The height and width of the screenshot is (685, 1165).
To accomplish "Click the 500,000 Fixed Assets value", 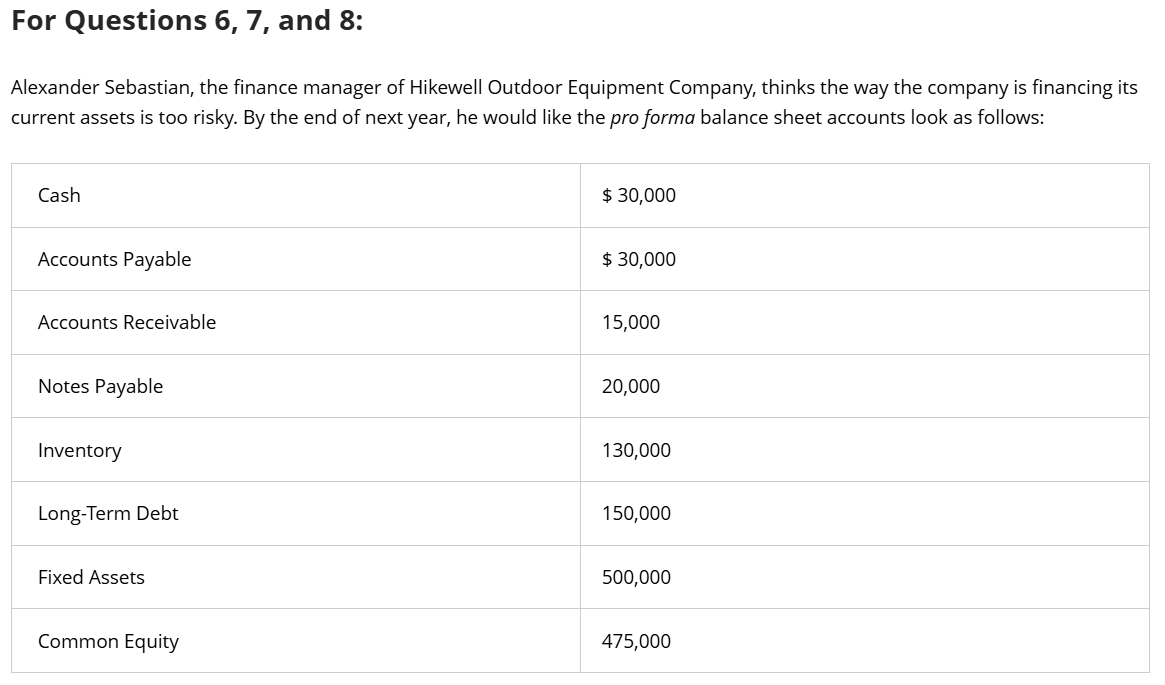I will click(x=636, y=577).
